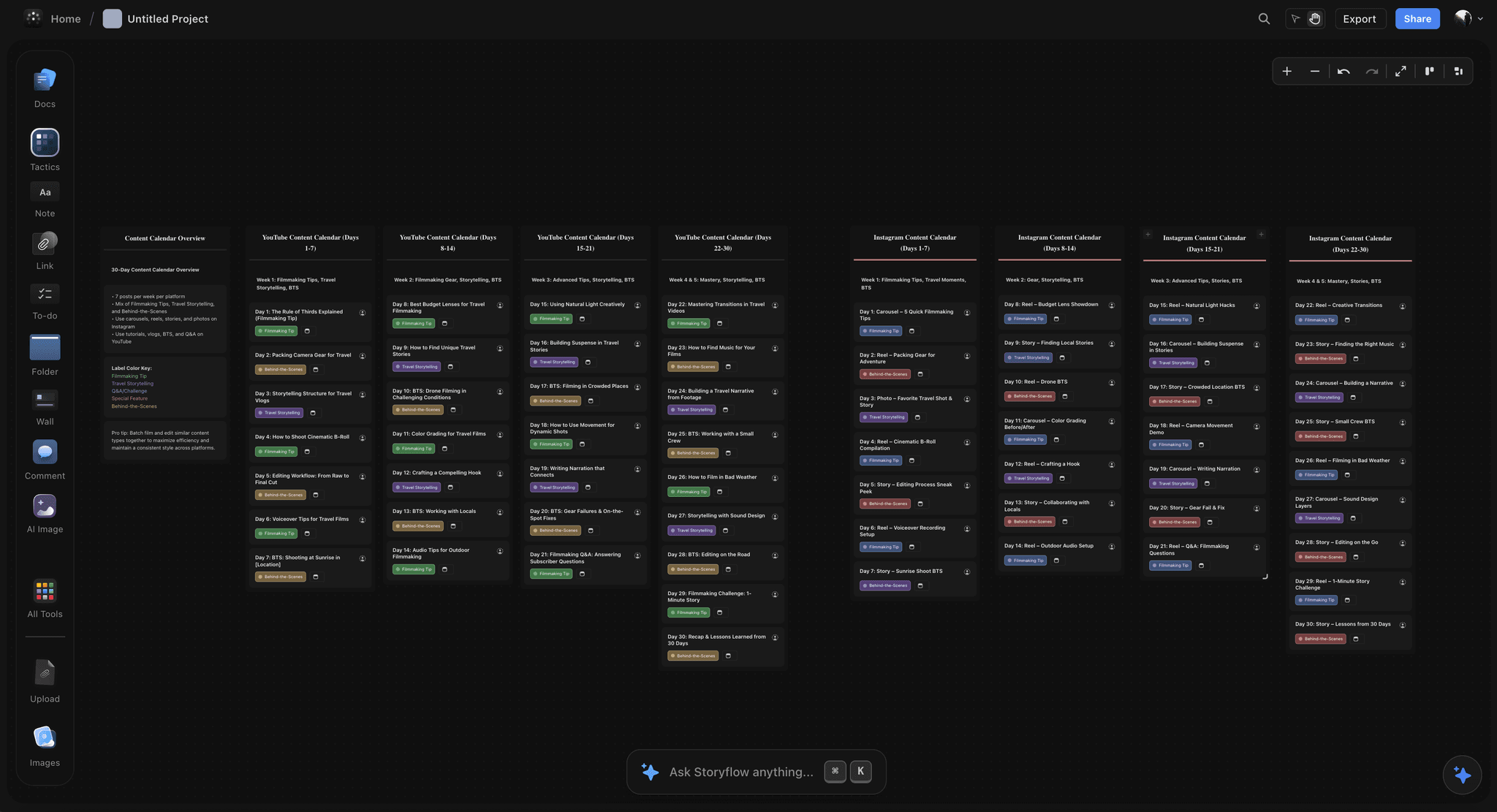Select card 'Day 30: Recap & Lessons Learned'
The width and height of the screenshot is (1497, 812).
pos(722,646)
